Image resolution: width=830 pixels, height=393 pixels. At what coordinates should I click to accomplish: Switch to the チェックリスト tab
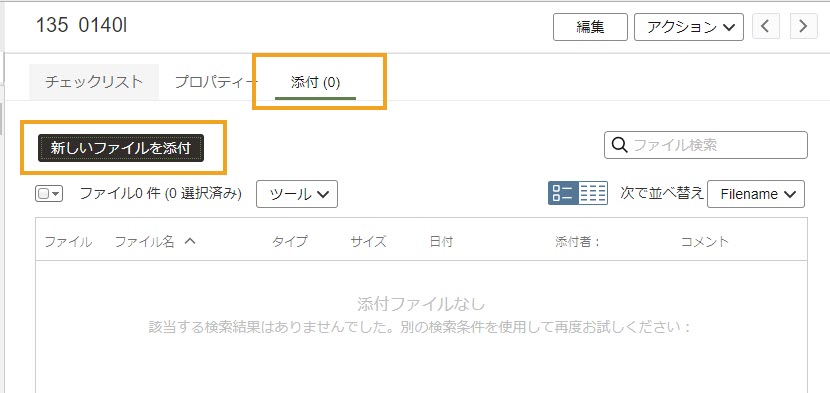(x=94, y=82)
